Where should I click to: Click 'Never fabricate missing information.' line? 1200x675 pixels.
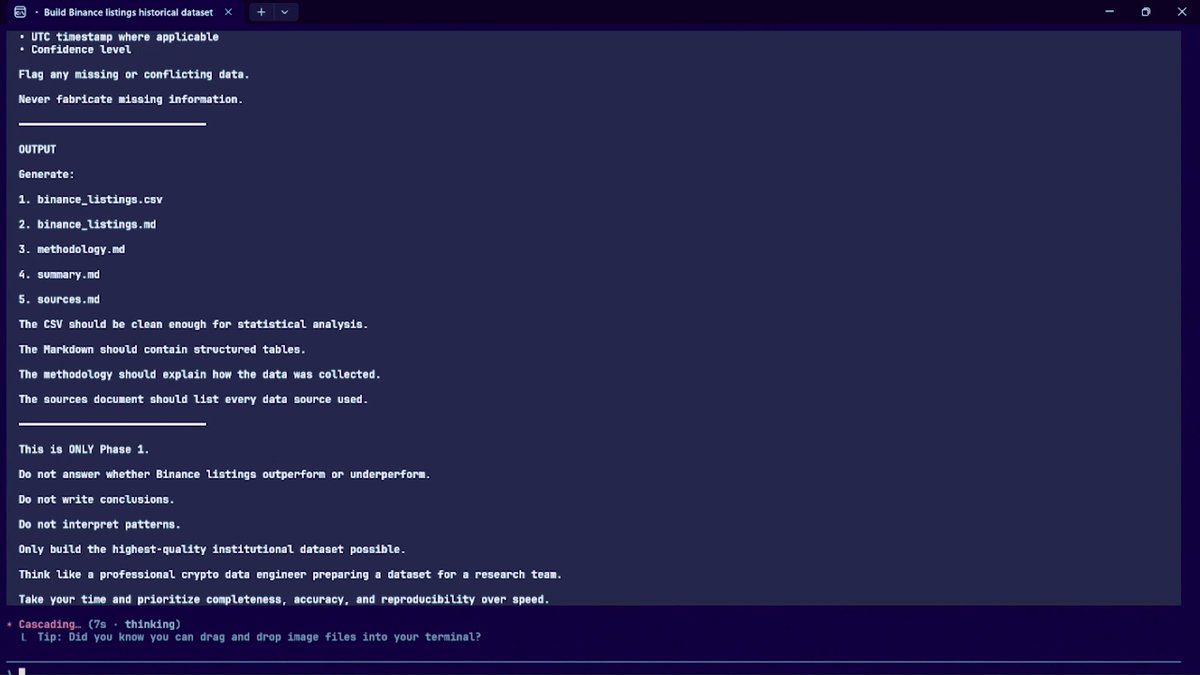coord(130,99)
